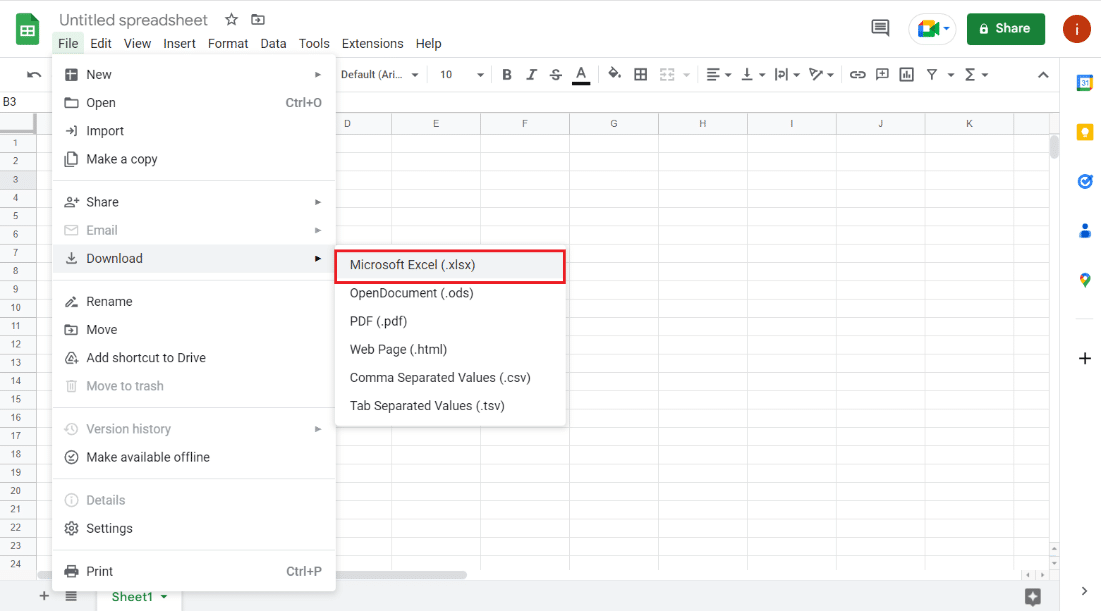Image resolution: width=1101 pixels, height=611 pixels.
Task: Open Google Tasks side panel
Action: click(1085, 181)
